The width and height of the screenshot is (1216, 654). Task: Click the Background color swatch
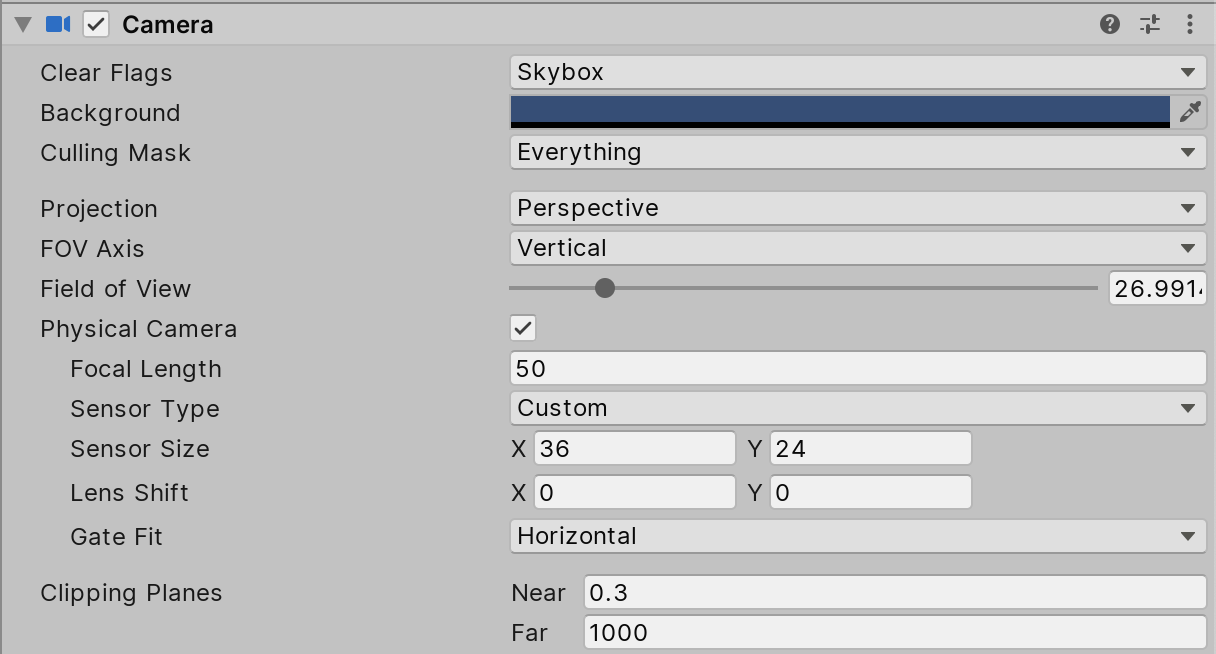point(840,111)
